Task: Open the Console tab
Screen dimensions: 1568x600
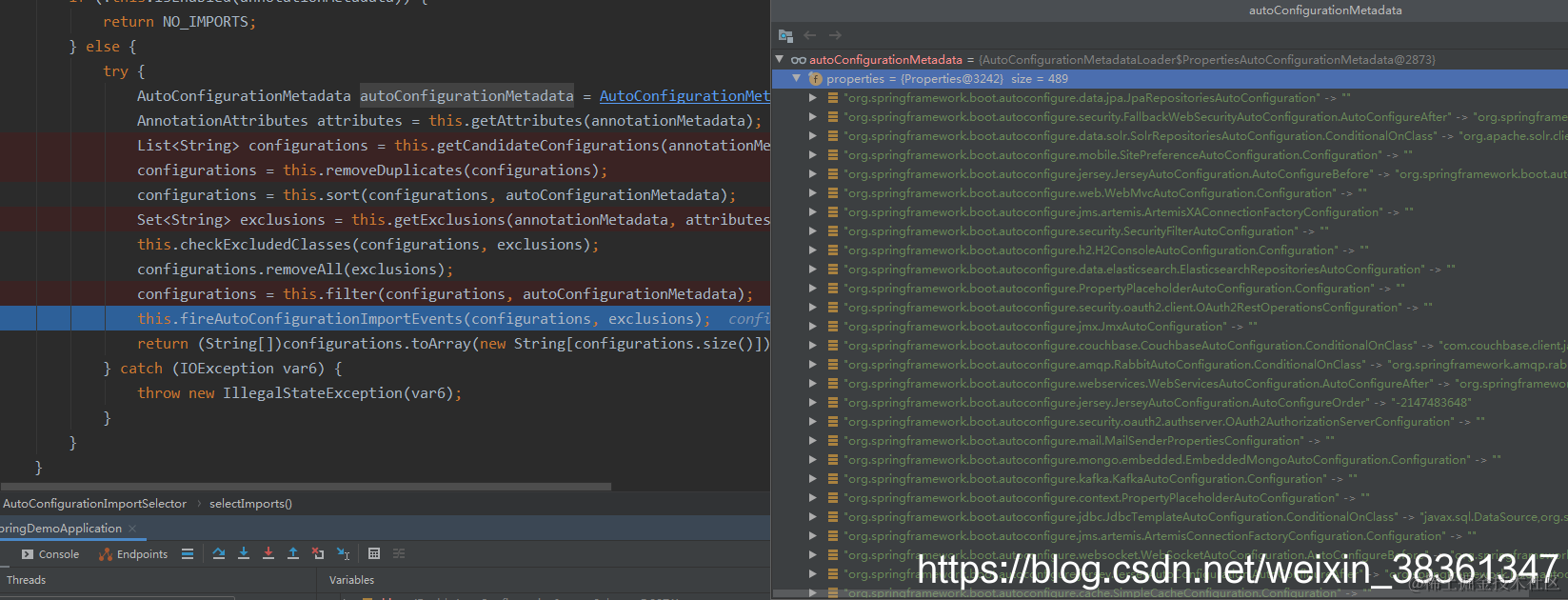Action: pyautogui.click(x=50, y=554)
